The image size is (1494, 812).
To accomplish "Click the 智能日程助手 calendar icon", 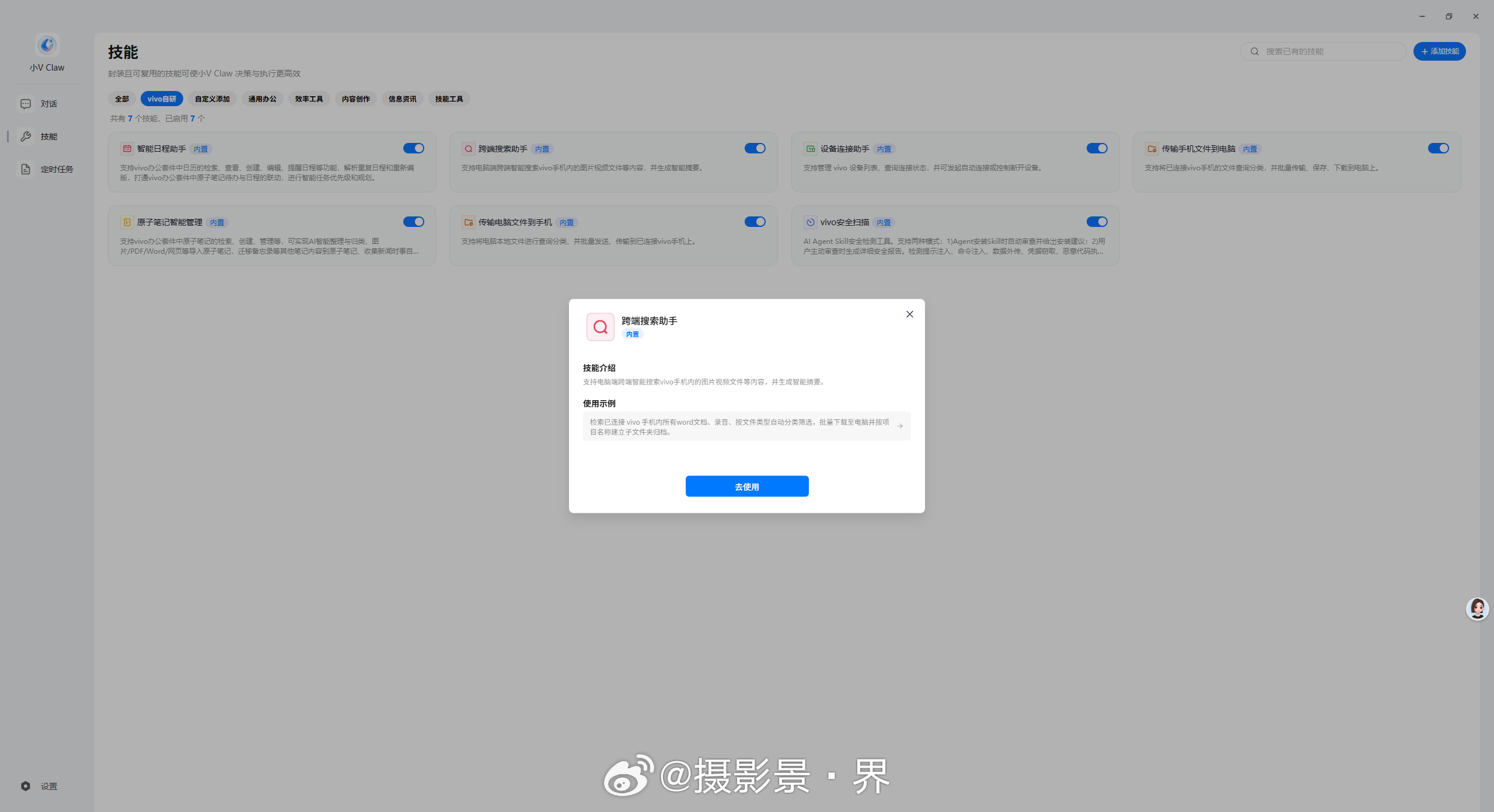I will coord(127,149).
